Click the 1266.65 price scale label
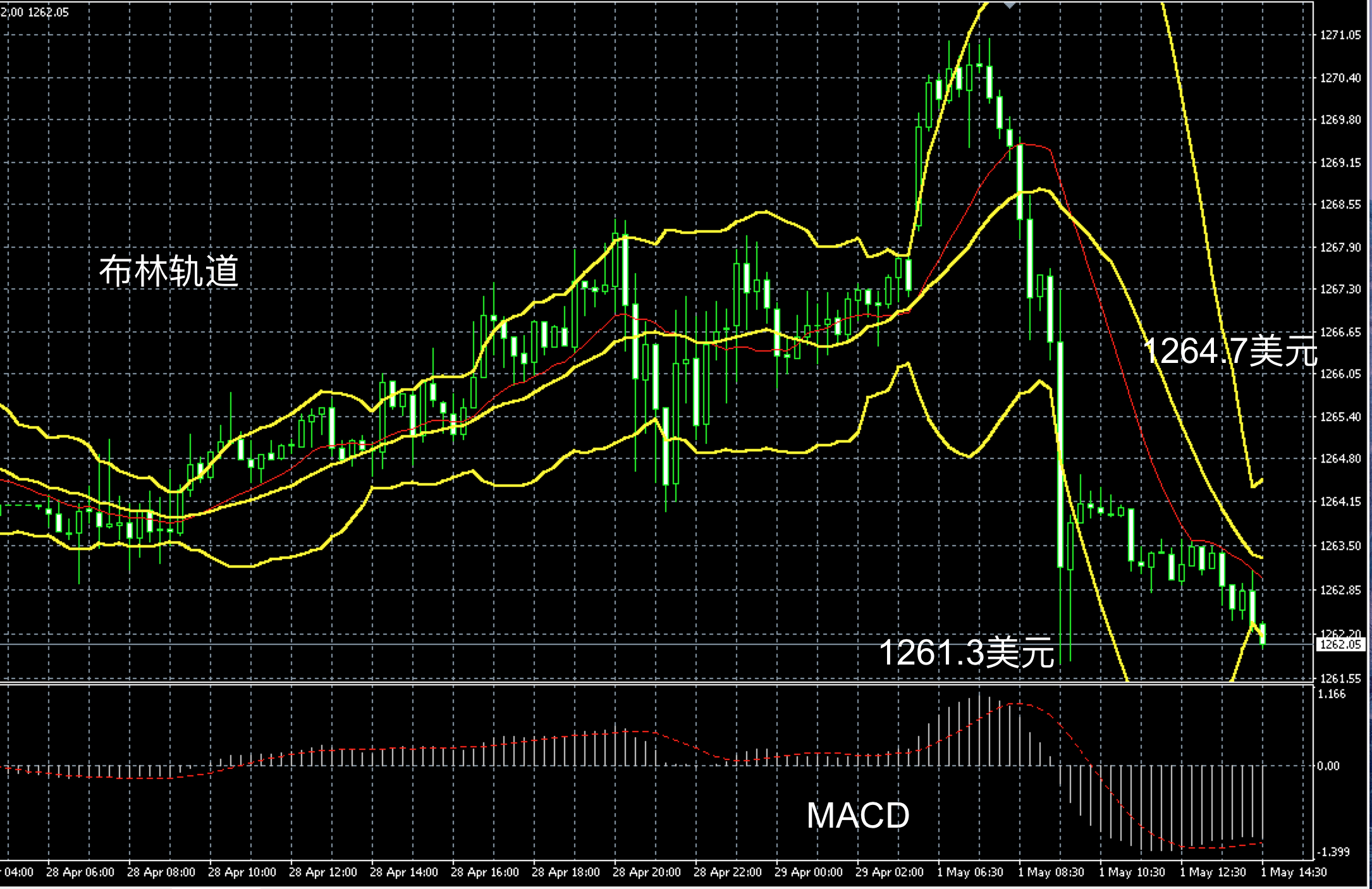The width and height of the screenshot is (1372, 889). (x=1340, y=332)
